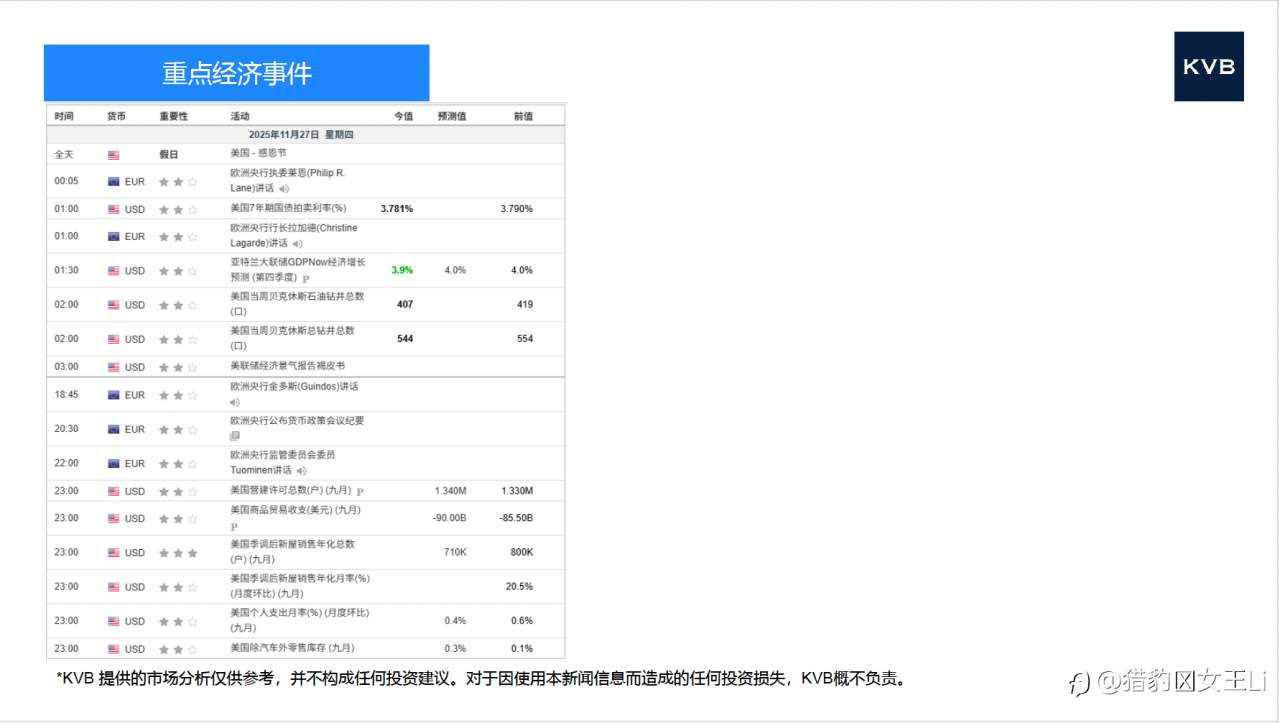1280x723 pixels.
Task: Click the KVB logo
Action: click(x=1209, y=66)
